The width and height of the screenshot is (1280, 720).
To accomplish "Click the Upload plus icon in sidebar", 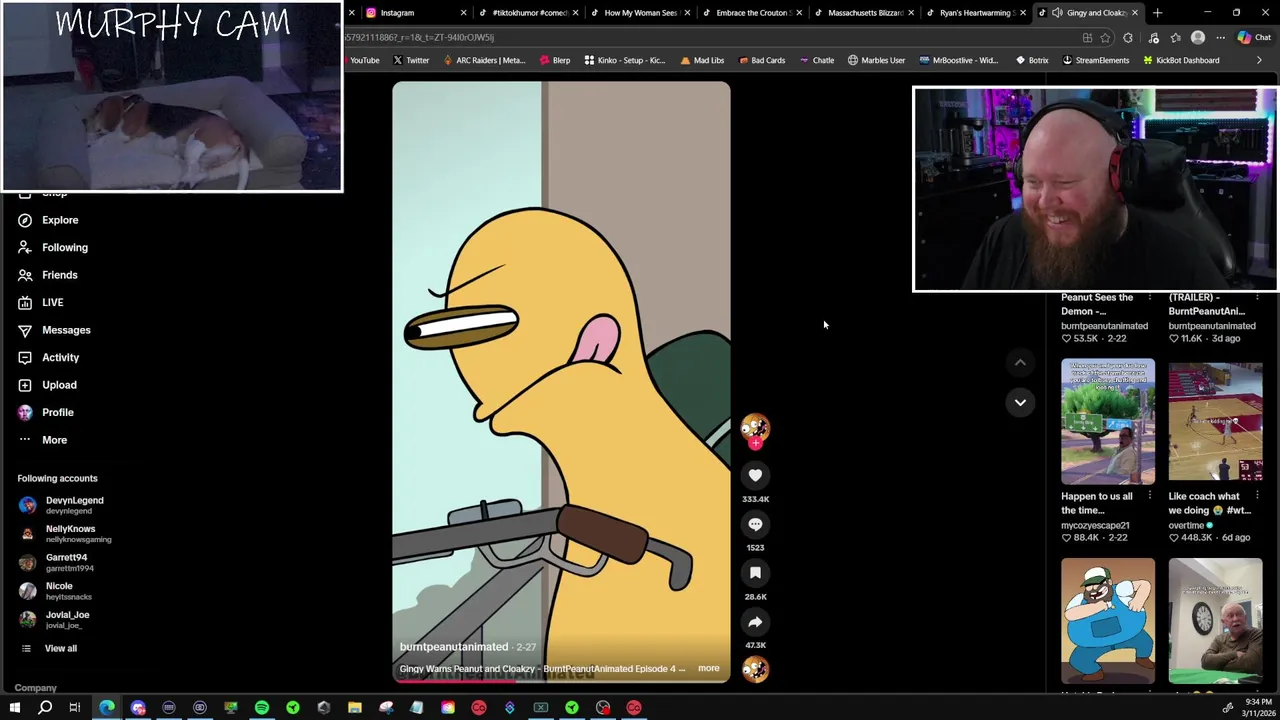I will (25, 385).
